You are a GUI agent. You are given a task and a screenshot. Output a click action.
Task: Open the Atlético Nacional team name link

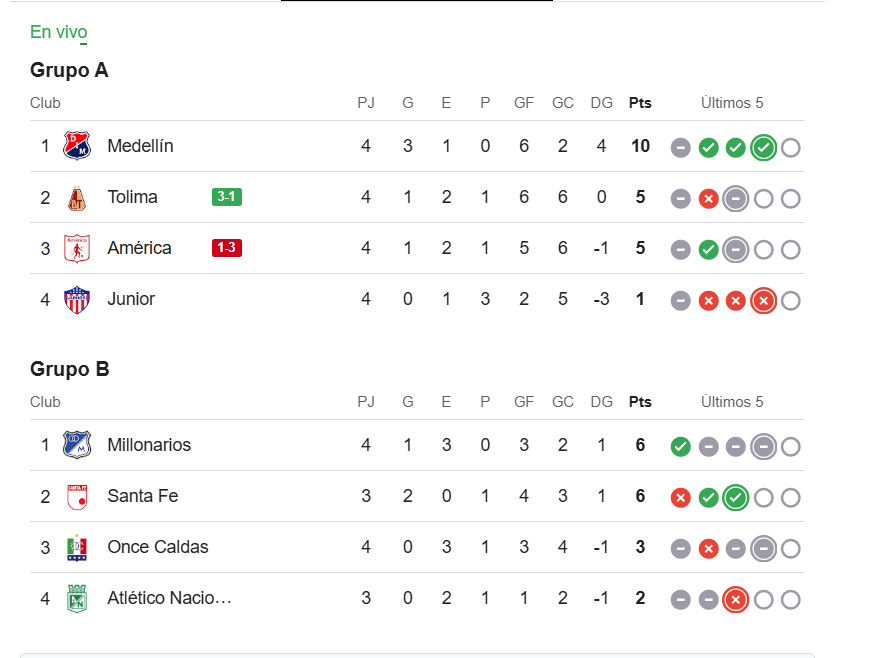click(x=169, y=598)
